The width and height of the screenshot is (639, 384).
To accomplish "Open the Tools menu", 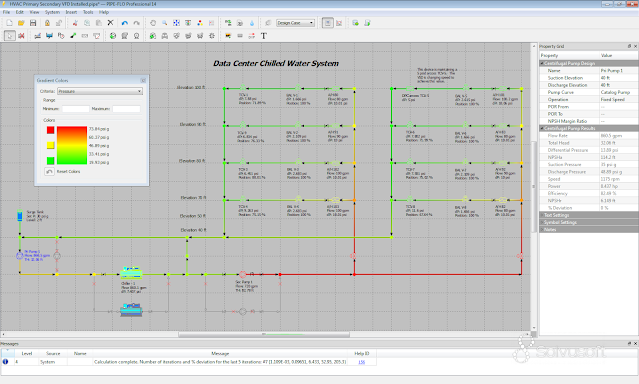I will pyautogui.click(x=88, y=12).
